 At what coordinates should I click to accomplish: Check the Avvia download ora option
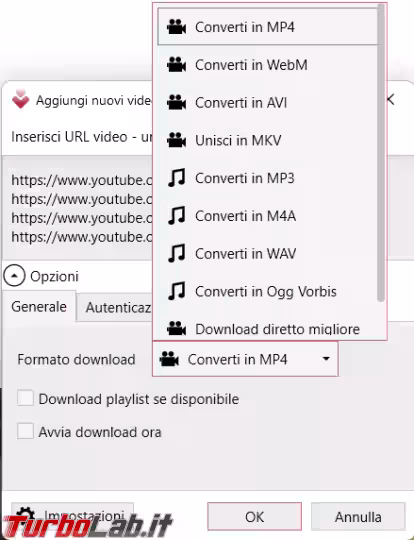pos(25,431)
